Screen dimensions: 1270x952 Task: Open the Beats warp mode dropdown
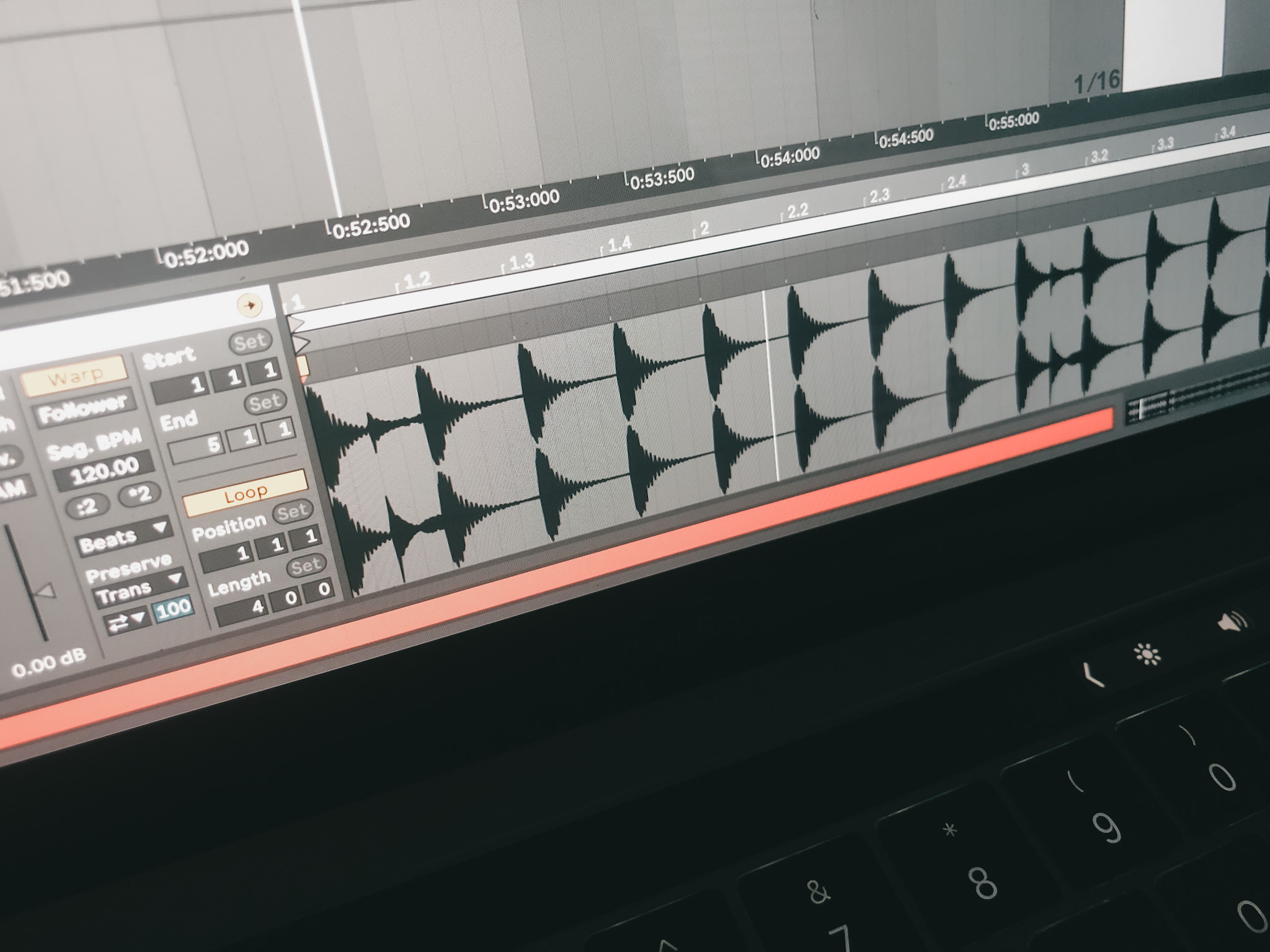click(124, 537)
